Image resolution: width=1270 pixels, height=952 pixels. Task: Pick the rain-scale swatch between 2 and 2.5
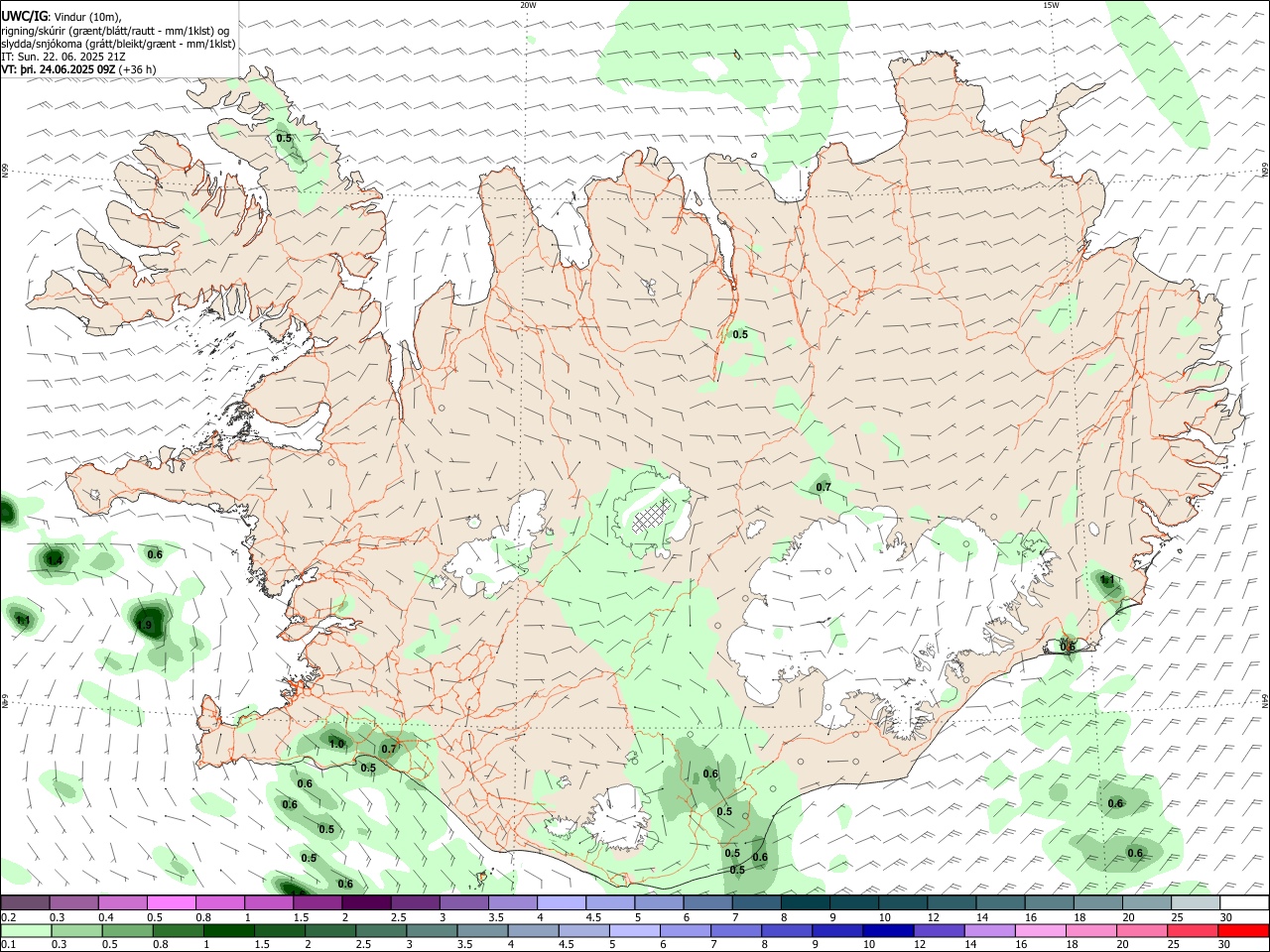pyautogui.click(x=330, y=930)
